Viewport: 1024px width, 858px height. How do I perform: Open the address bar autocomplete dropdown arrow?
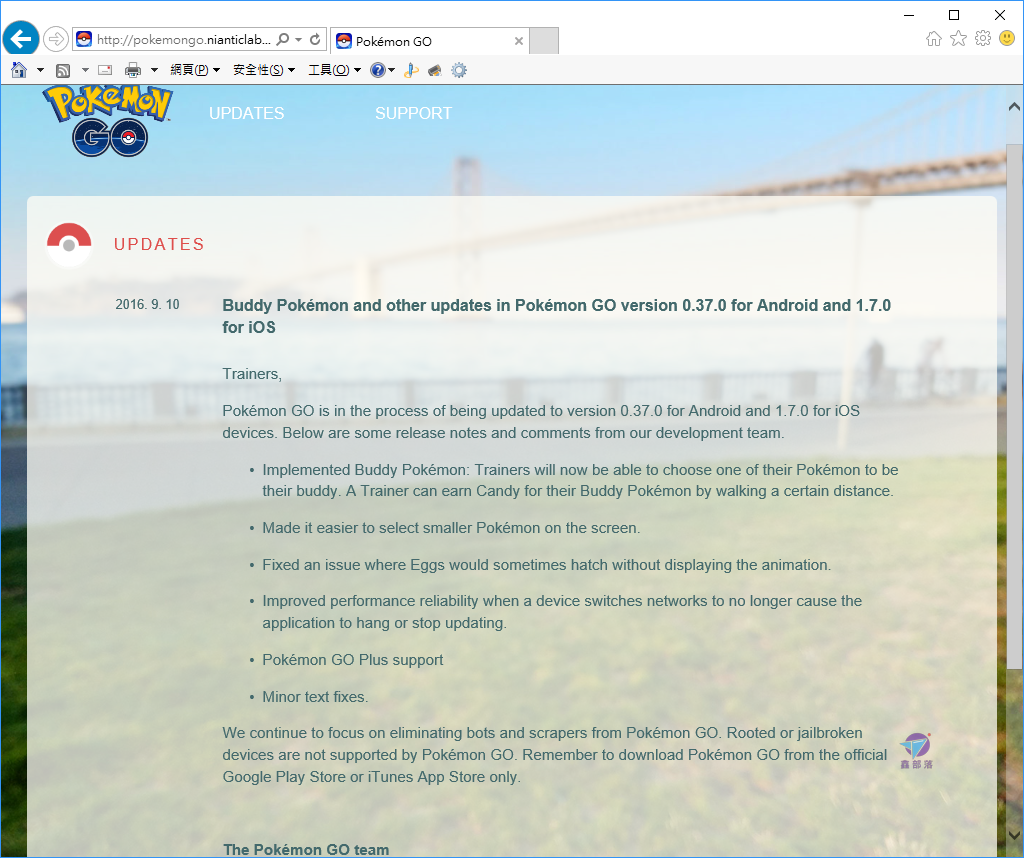click(x=298, y=39)
